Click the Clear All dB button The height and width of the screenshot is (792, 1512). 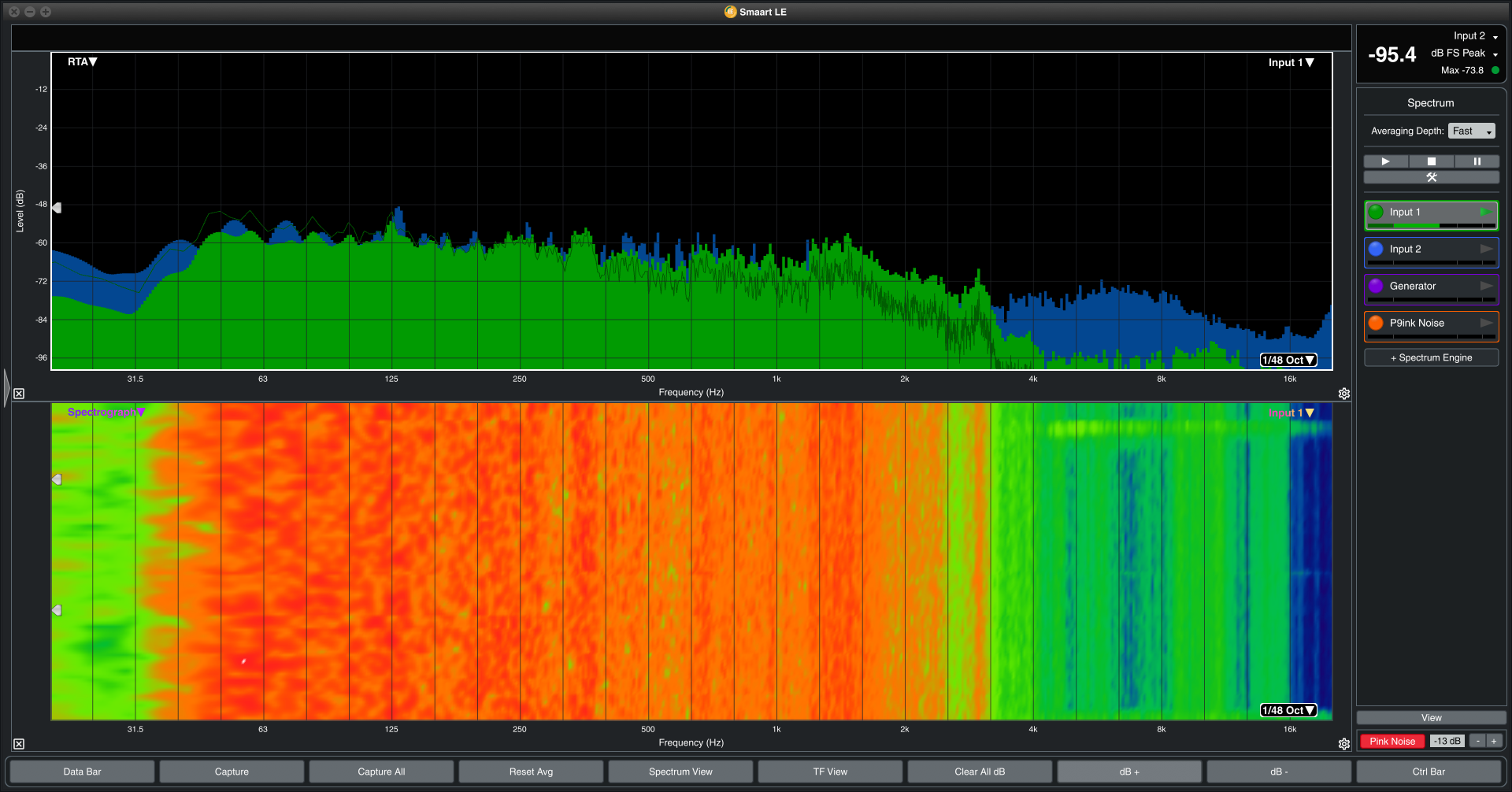pyautogui.click(x=980, y=772)
